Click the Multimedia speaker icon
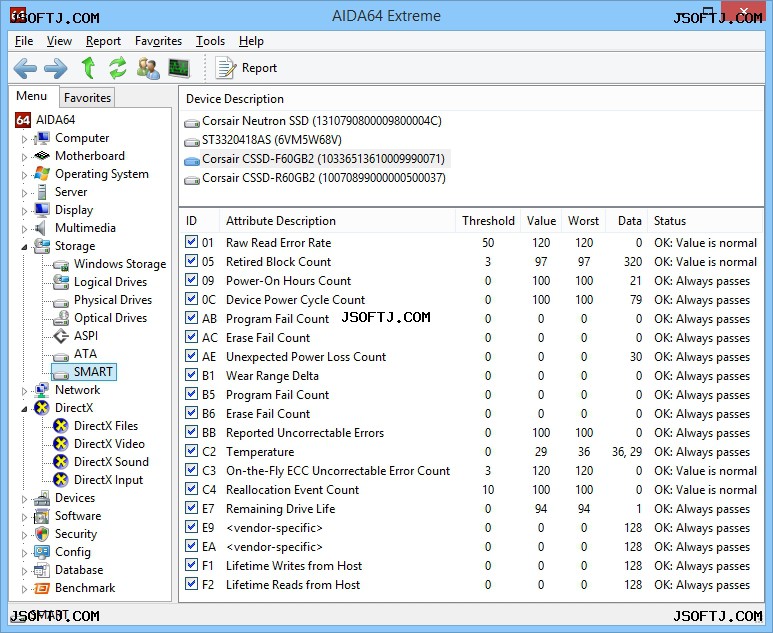The image size is (773, 633). point(40,228)
